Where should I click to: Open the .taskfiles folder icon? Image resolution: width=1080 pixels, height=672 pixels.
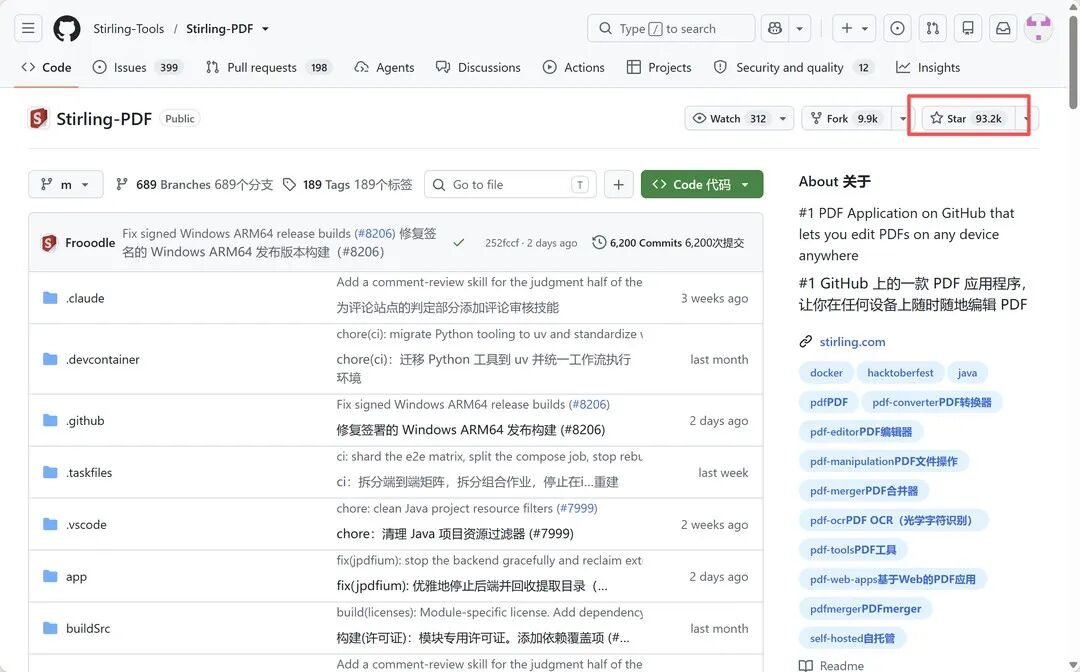coord(50,472)
